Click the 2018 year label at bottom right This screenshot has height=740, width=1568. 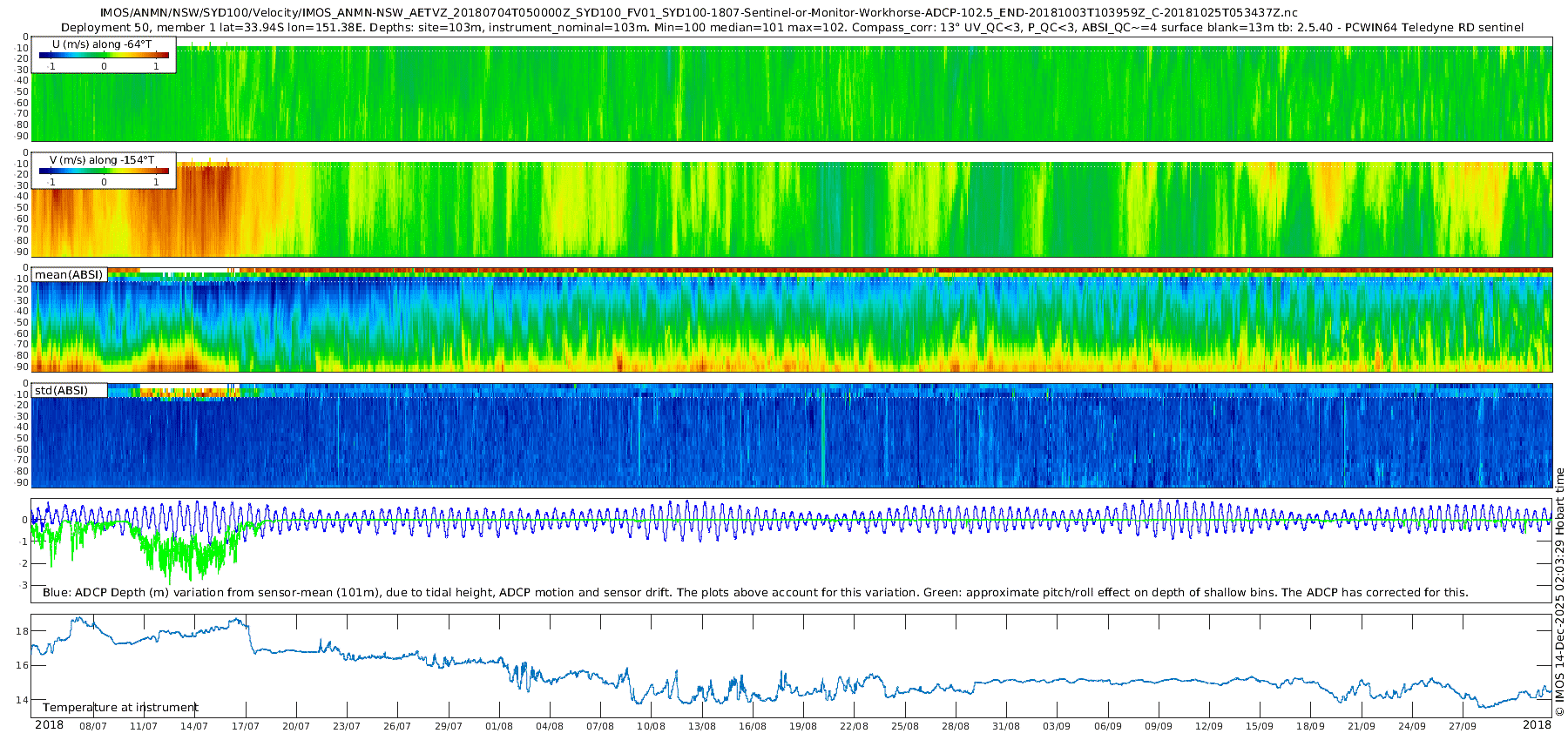click(x=1537, y=725)
